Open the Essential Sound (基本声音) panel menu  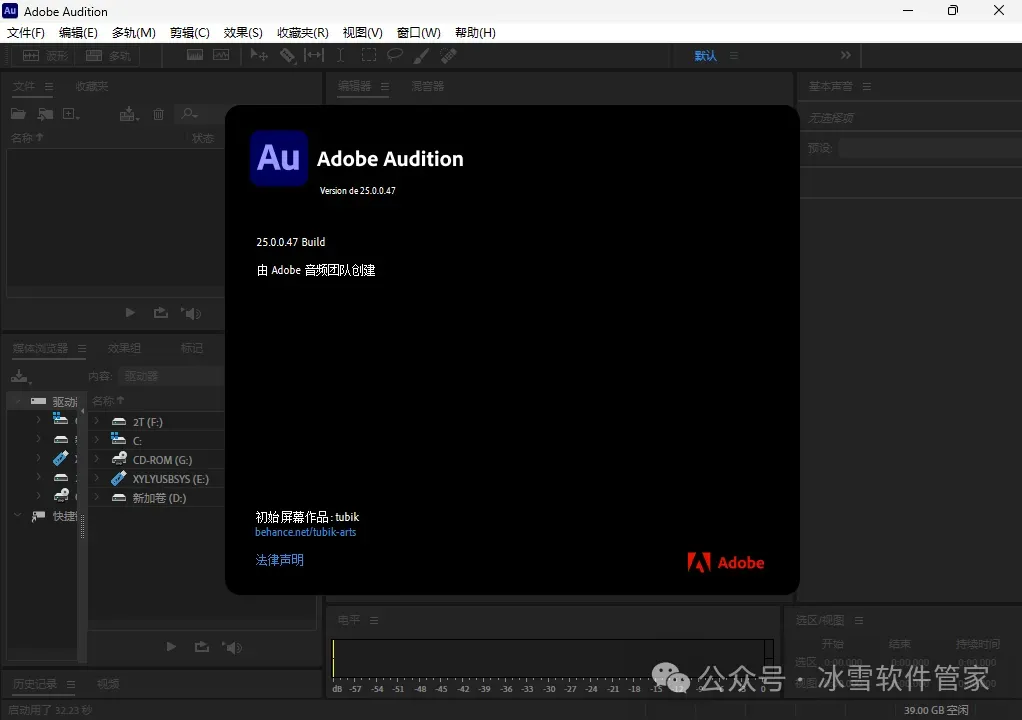pyautogui.click(x=866, y=86)
